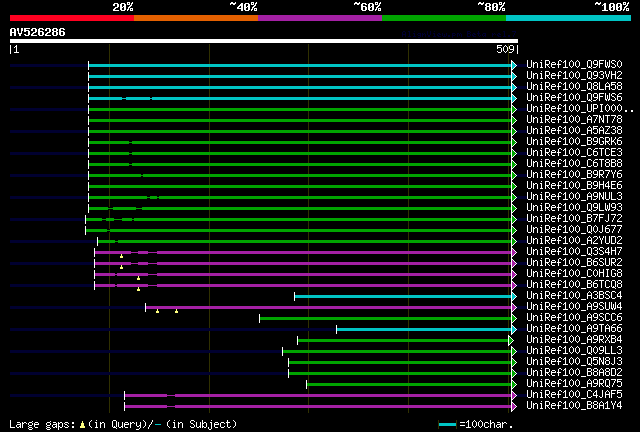Click the UniRef100_A9SUW4 text

pyautogui.click(x=574, y=307)
